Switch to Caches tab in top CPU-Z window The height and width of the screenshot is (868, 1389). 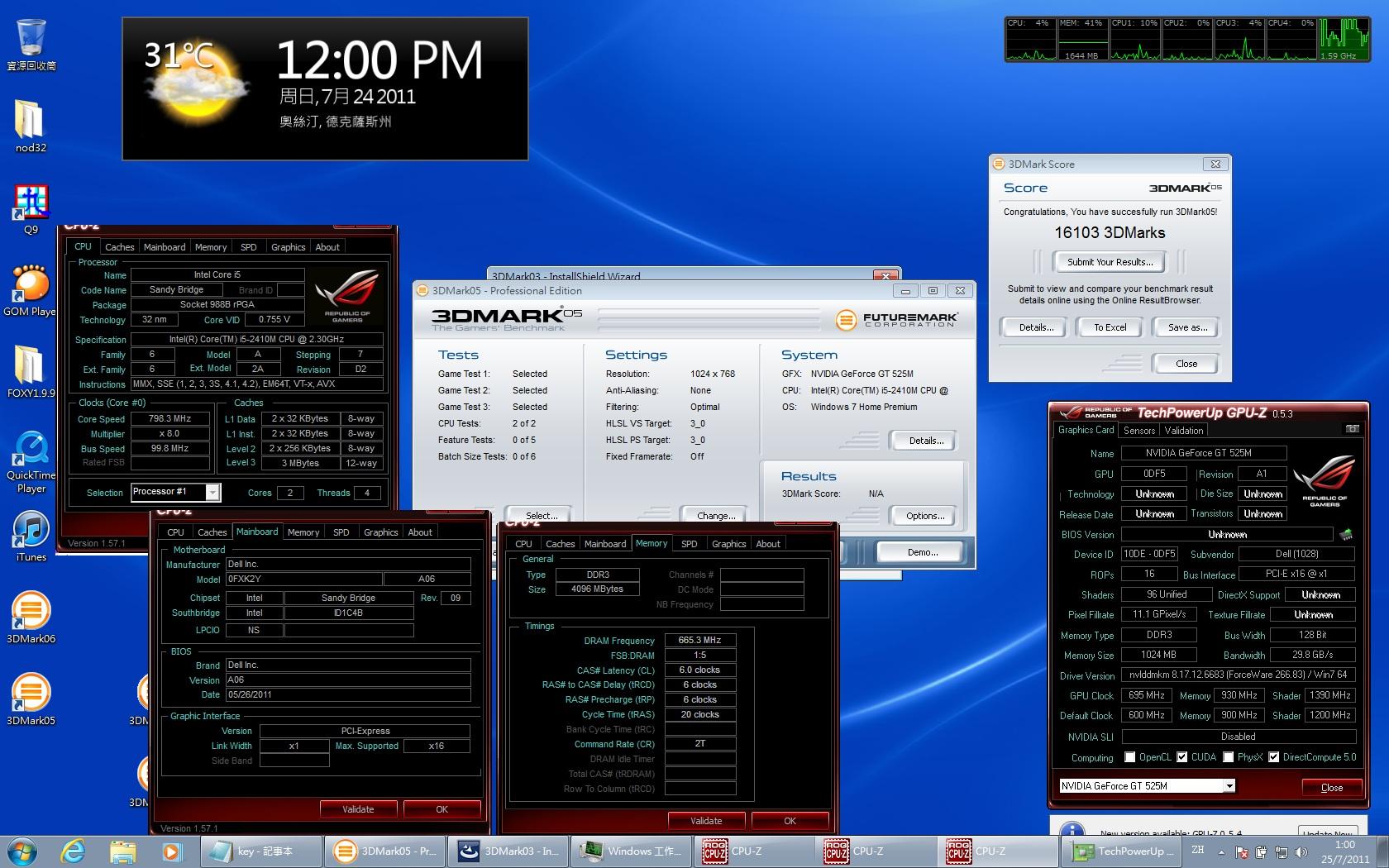tap(119, 247)
